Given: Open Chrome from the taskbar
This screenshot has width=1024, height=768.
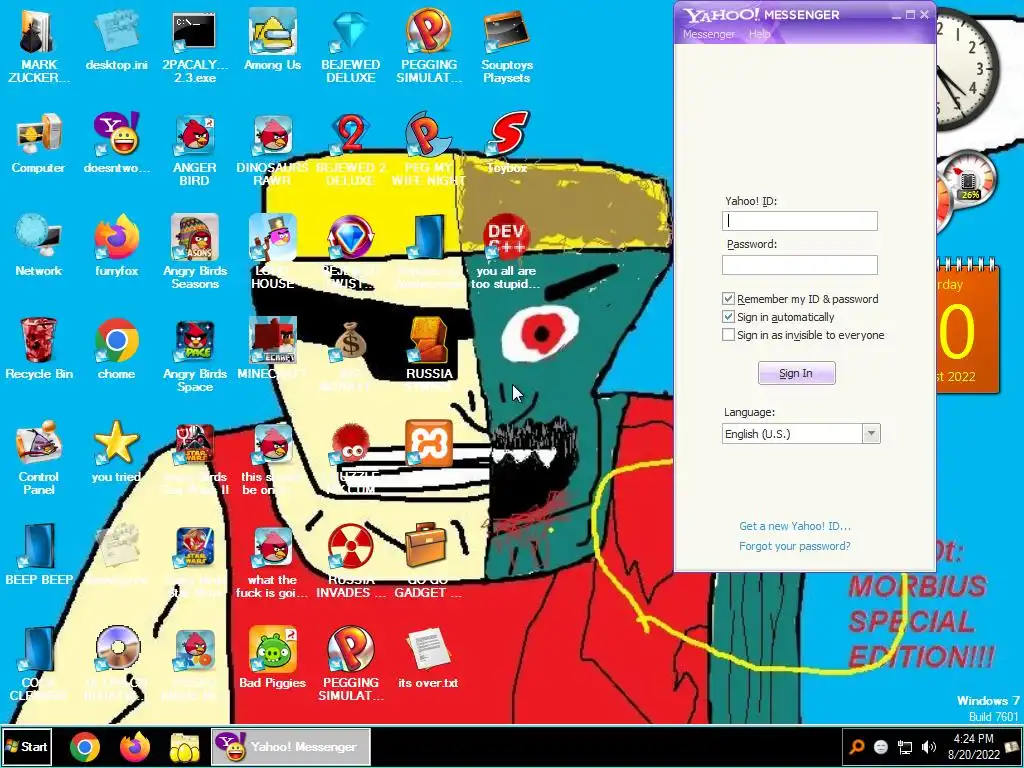Looking at the screenshot, I should pyautogui.click(x=85, y=747).
